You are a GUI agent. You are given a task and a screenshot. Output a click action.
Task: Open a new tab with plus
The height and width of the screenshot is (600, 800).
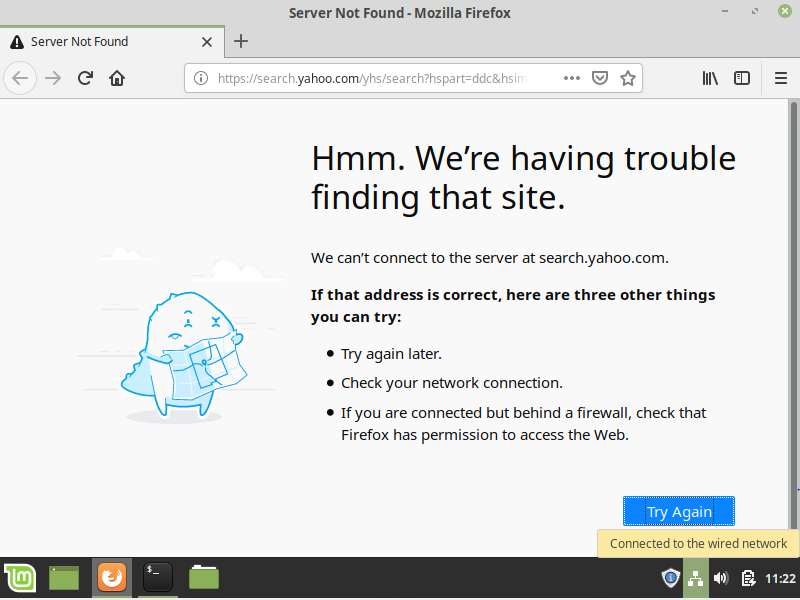(x=241, y=41)
